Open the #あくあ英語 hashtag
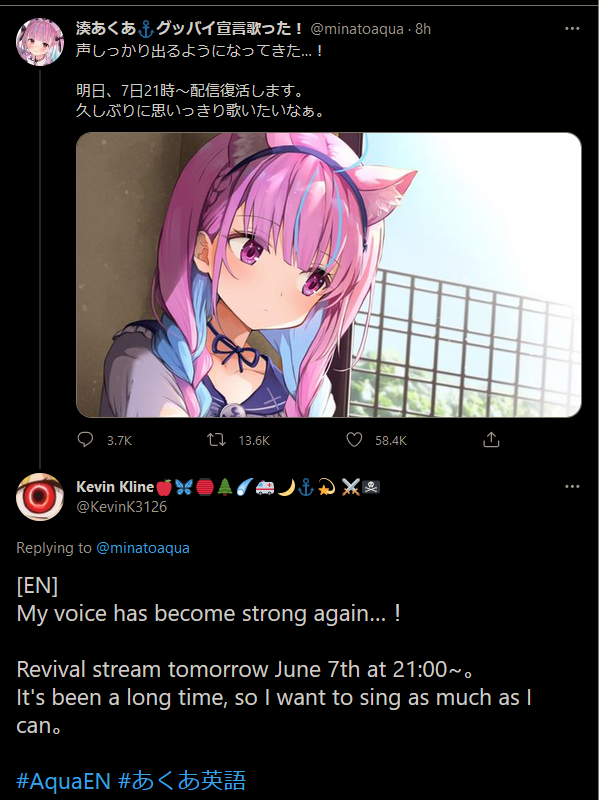Screen dimensions: 599x800 point(182,781)
